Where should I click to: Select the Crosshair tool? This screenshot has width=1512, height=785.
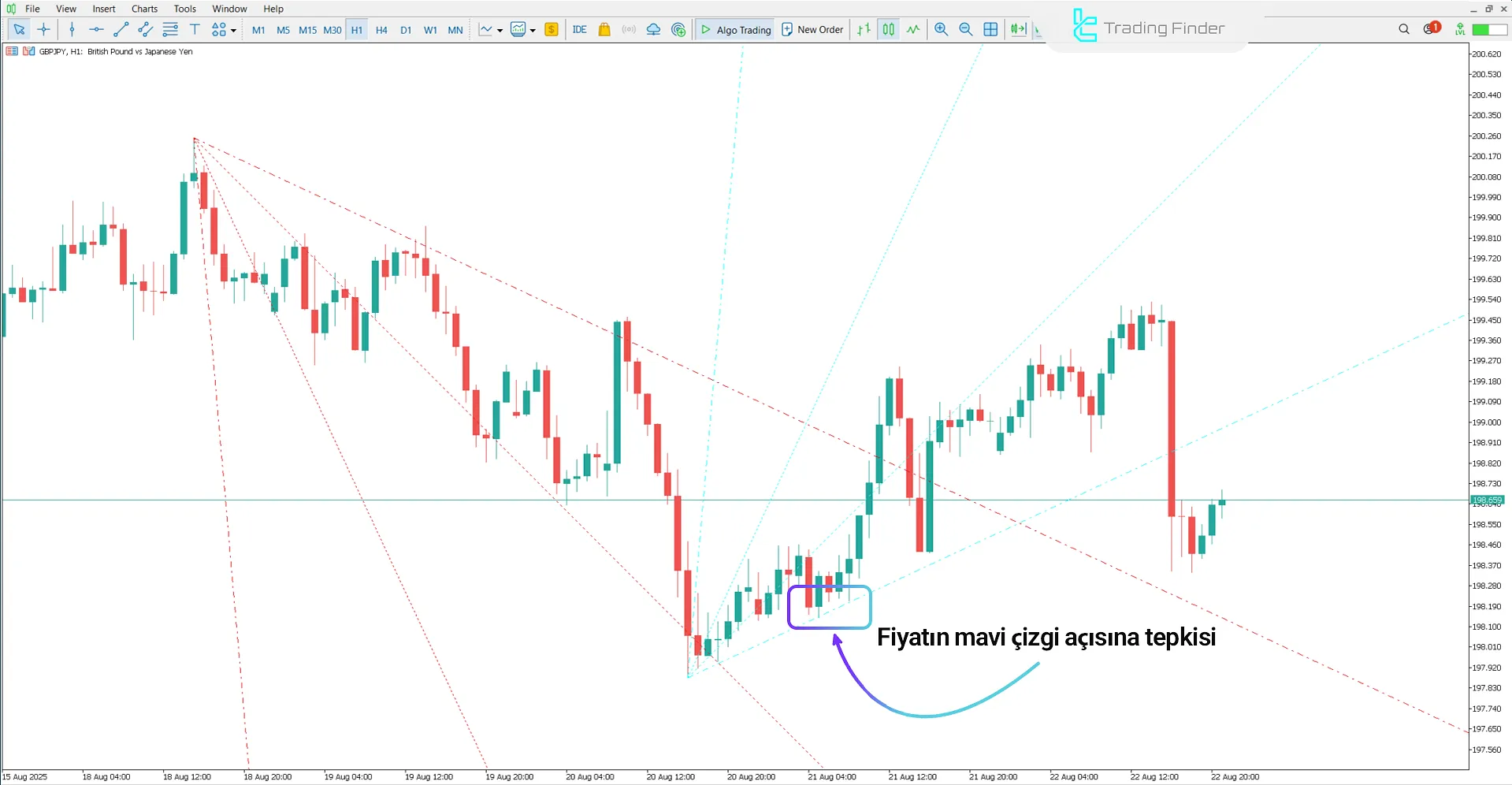(43, 29)
